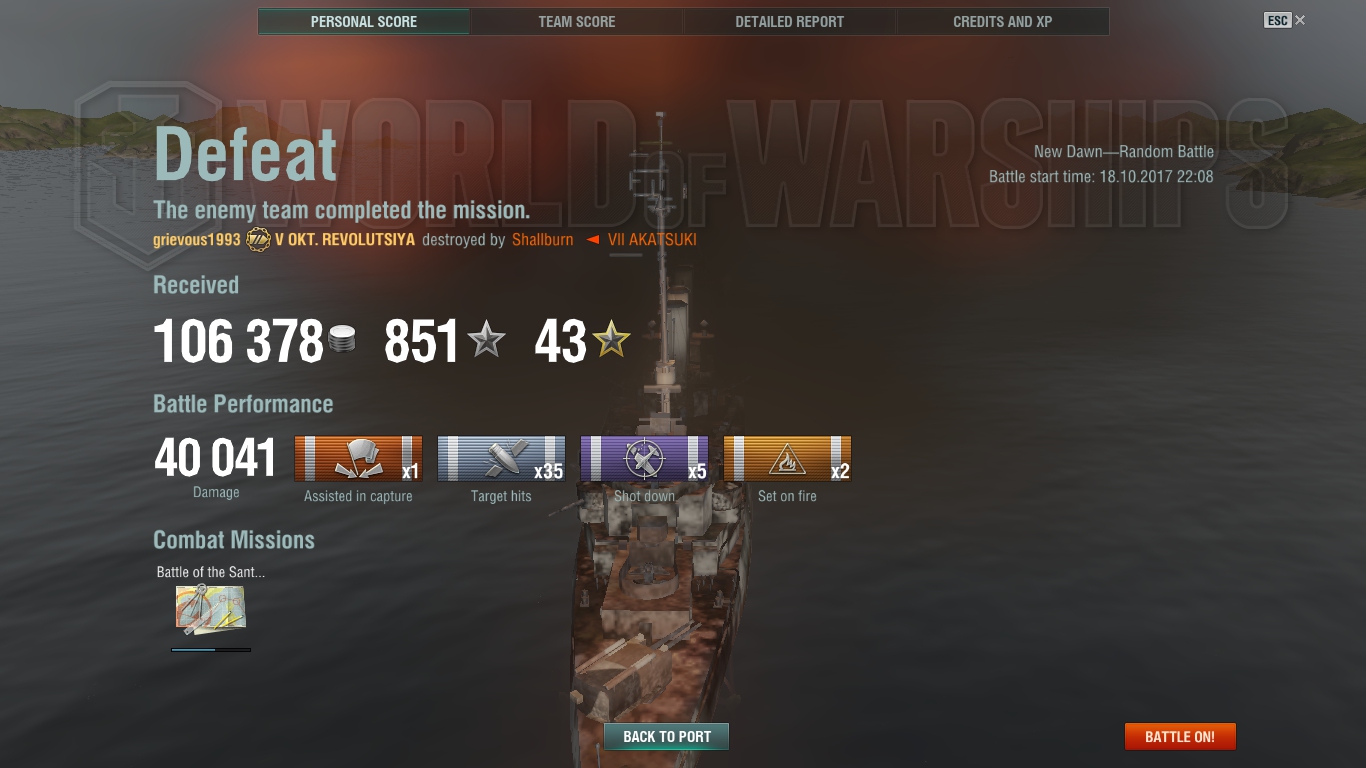
Task: Open the Credits and XP tab
Action: [1003, 21]
